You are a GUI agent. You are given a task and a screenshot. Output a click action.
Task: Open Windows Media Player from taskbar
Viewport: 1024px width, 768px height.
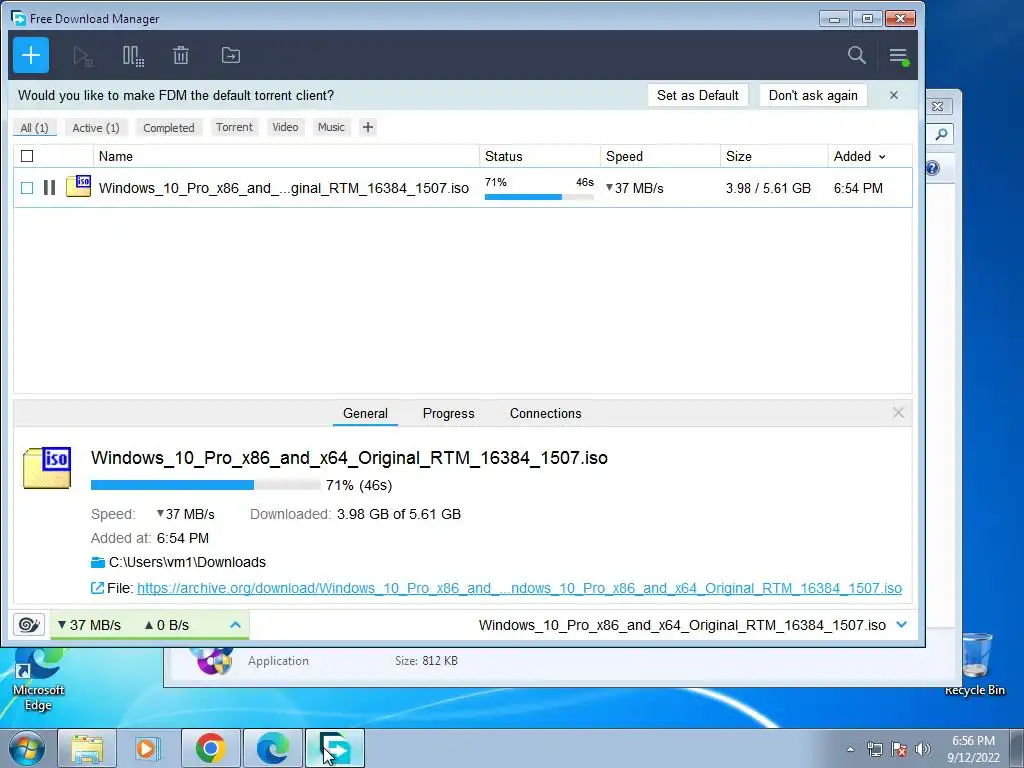148,748
